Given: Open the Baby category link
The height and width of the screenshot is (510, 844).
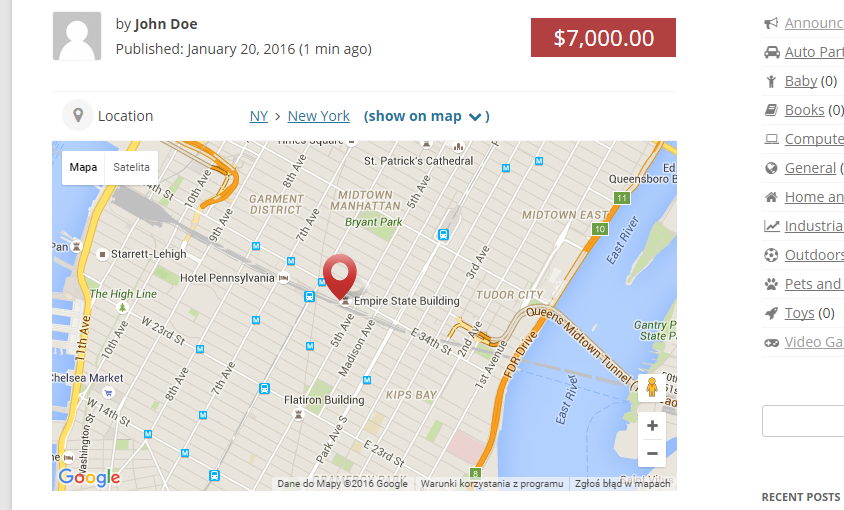Looking at the screenshot, I should pyautogui.click(x=800, y=81).
